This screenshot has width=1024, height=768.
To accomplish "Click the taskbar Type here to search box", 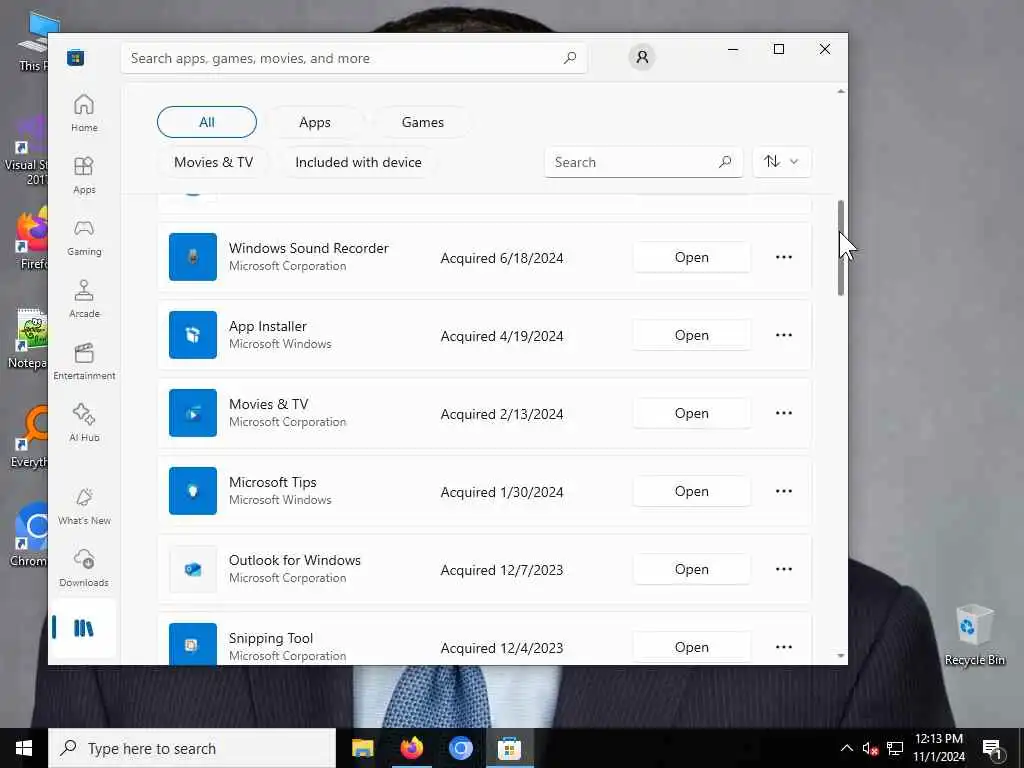I will pos(192,748).
